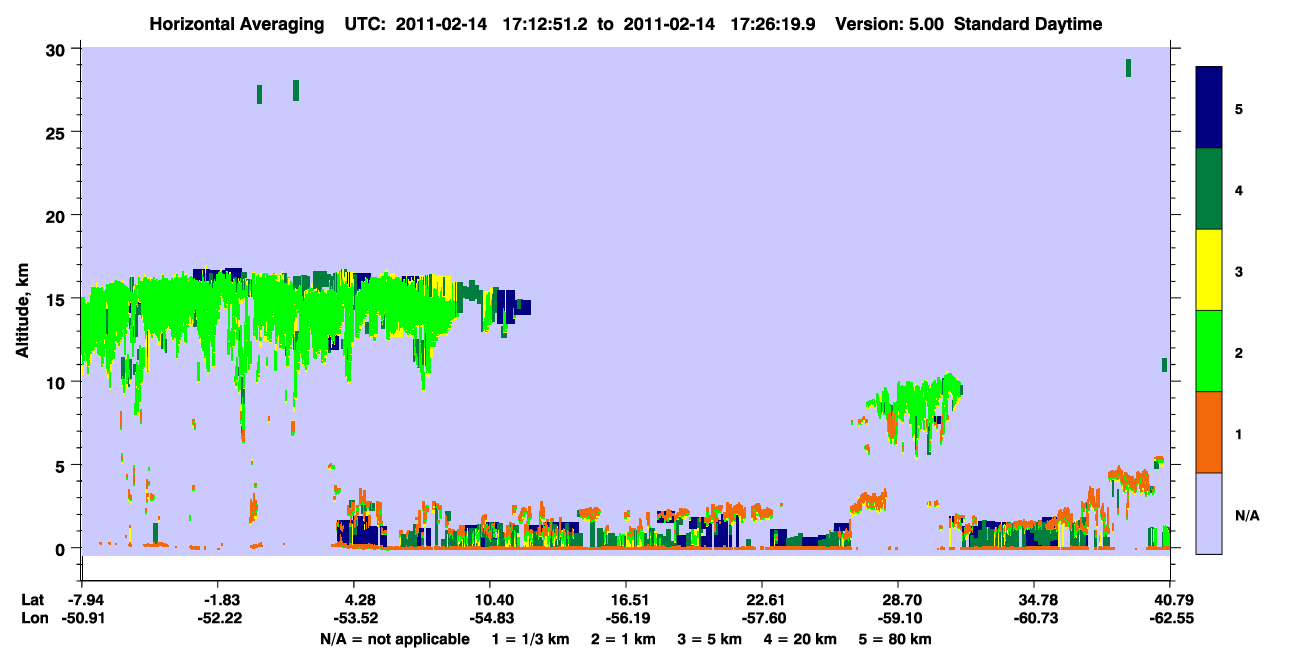Click the dark blue color bar segment labeled 5

coord(1209,108)
